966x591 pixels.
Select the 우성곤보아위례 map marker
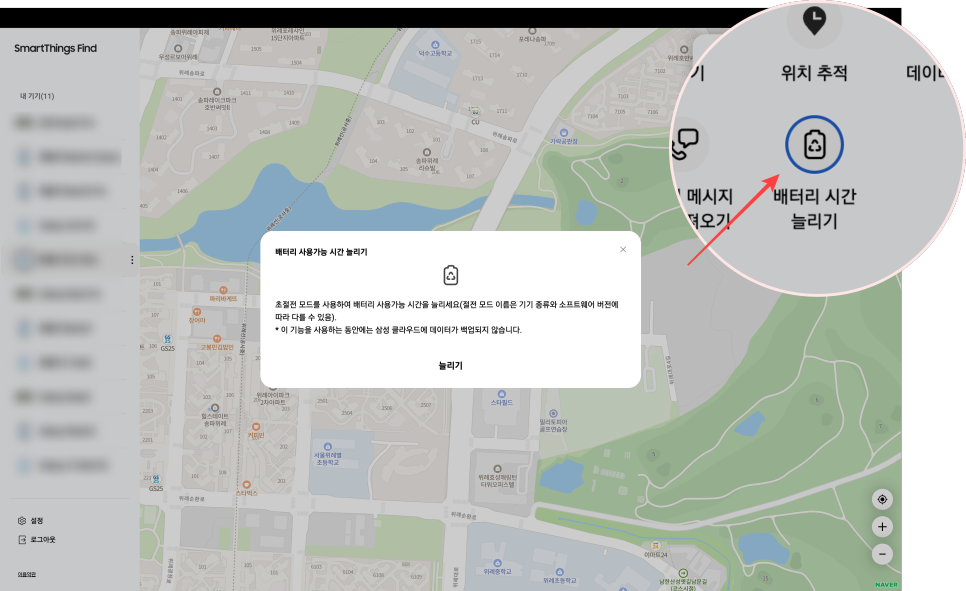coord(178,49)
